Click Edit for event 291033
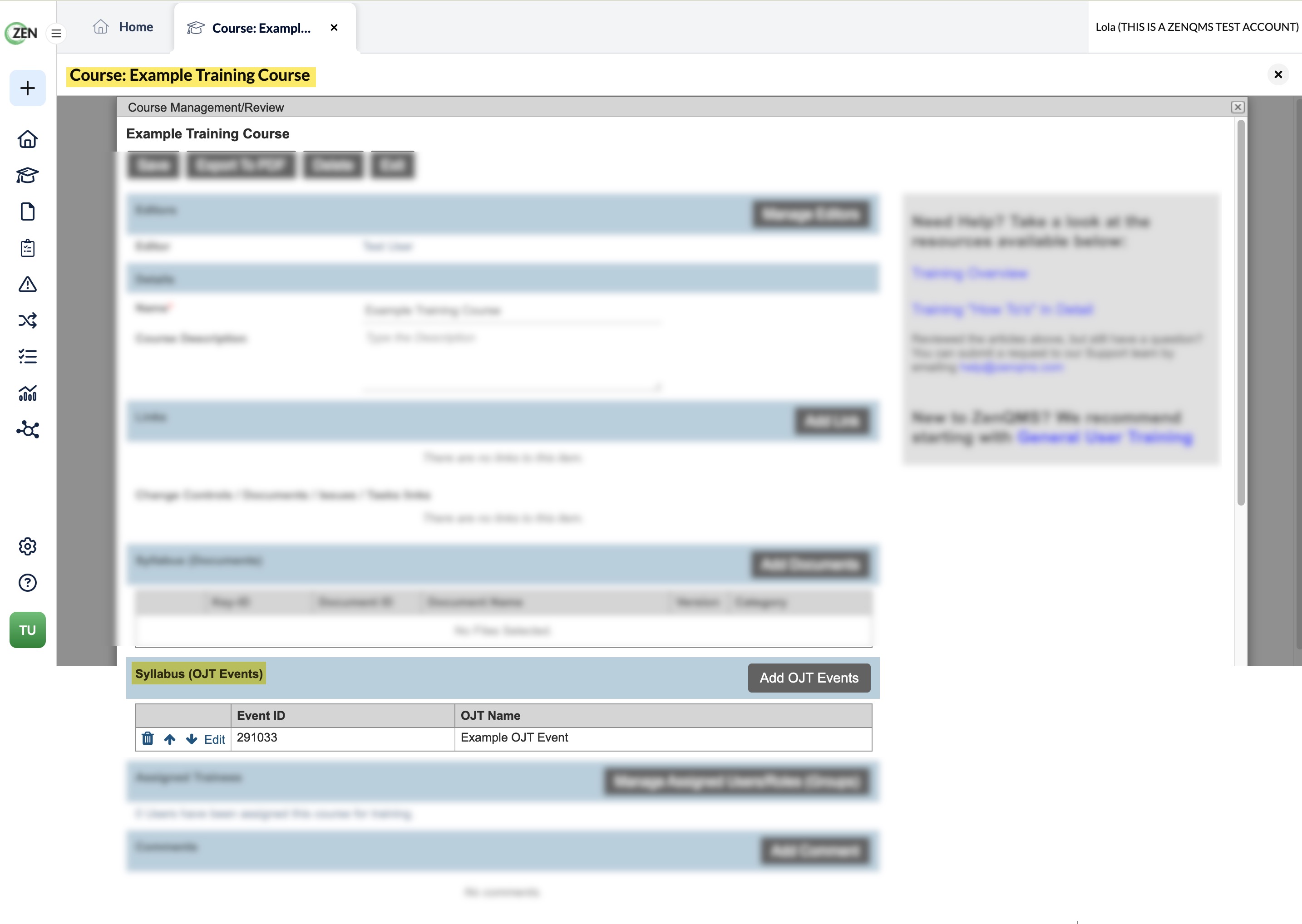Viewport: 1302px width, 924px height. point(215,739)
